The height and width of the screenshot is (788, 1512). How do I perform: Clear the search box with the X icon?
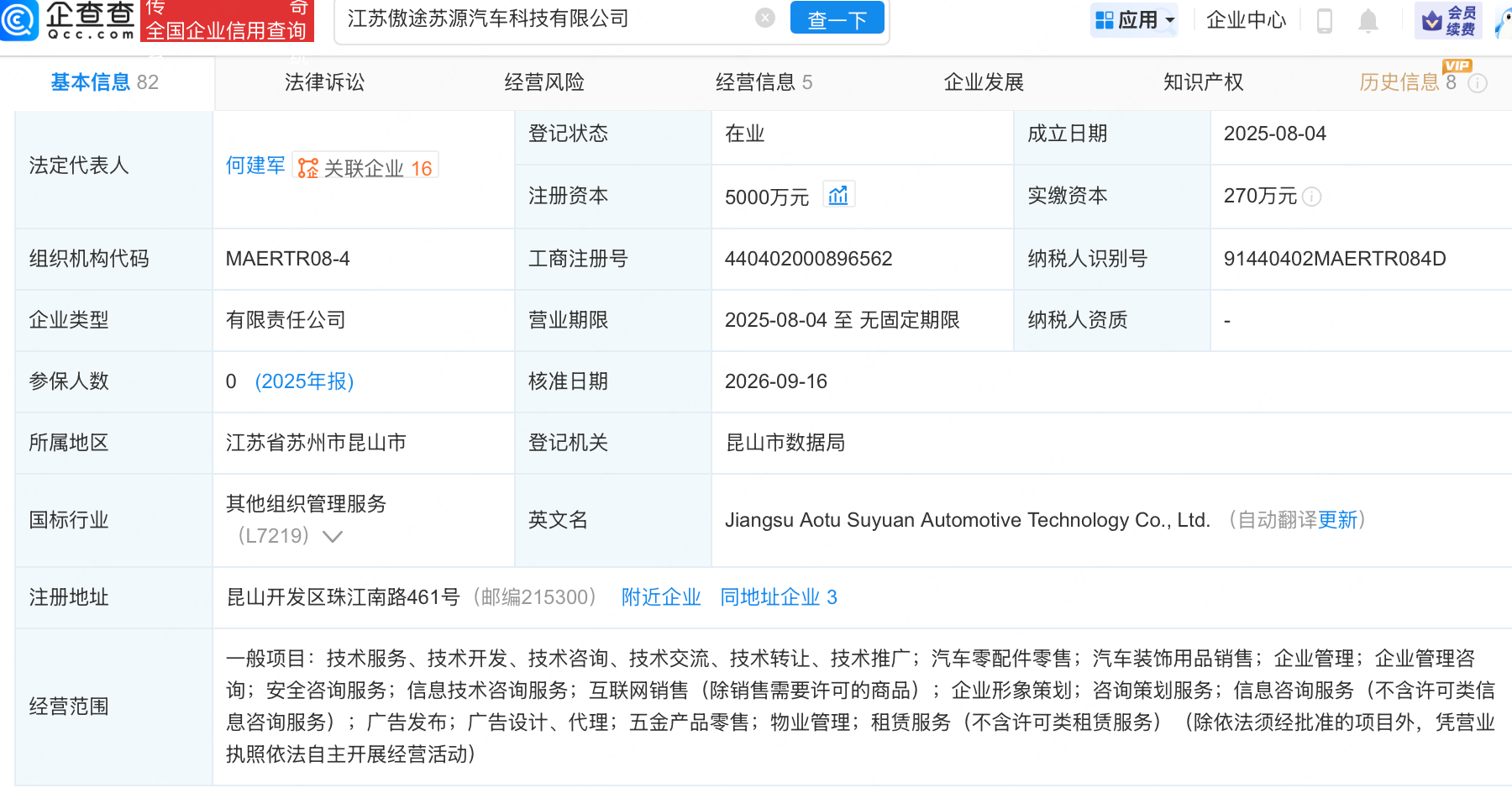coord(764,18)
